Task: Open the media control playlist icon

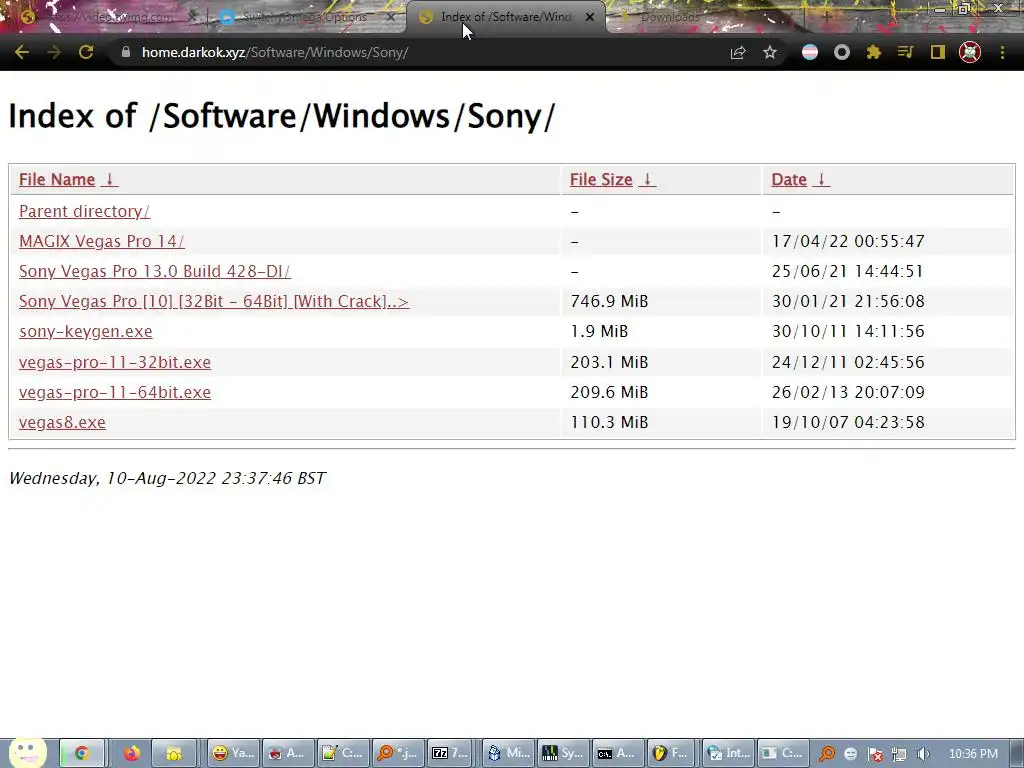Action: pos(905,52)
